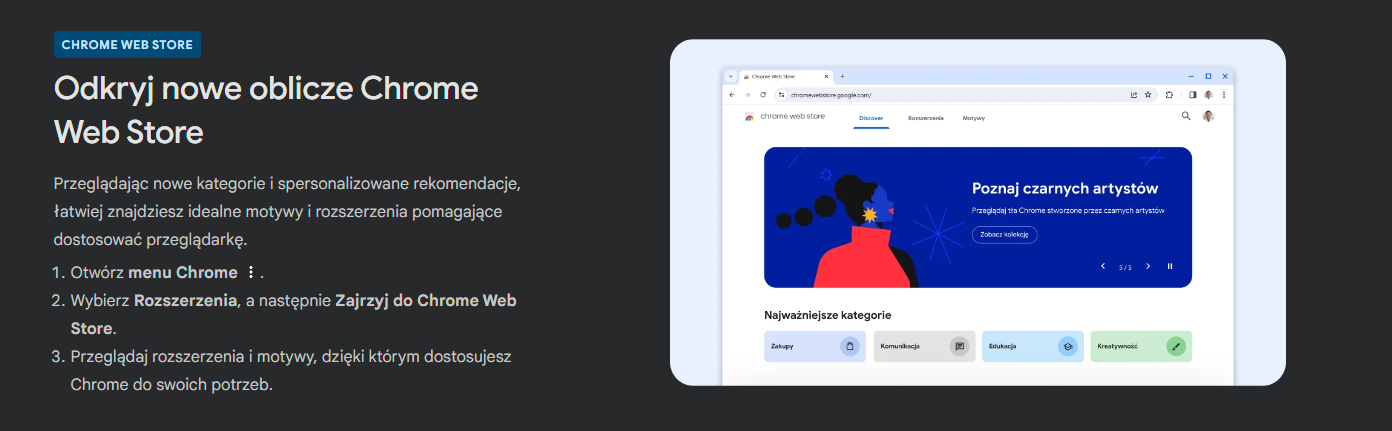The image size is (1392, 431).
Task: Click the back arrow in the browser toolbar
Action: coord(732,95)
